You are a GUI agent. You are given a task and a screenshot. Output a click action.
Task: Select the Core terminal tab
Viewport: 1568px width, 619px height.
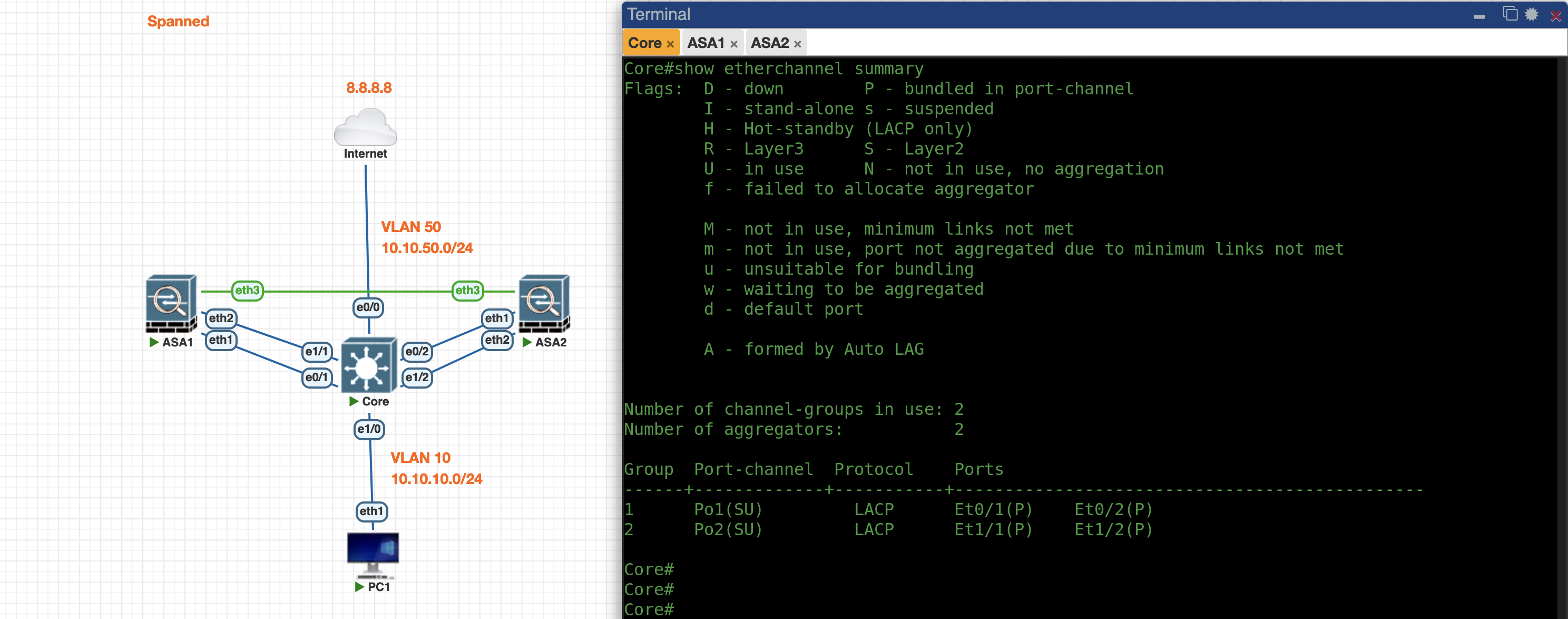click(x=644, y=43)
